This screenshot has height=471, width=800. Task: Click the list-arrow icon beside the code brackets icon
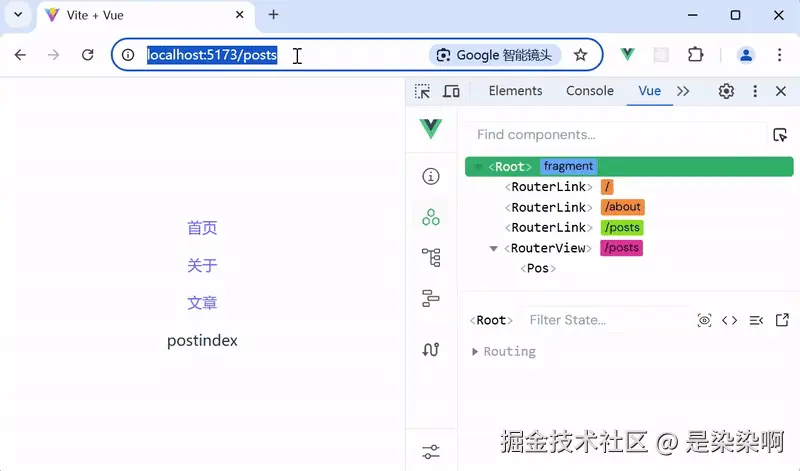tap(756, 320)
